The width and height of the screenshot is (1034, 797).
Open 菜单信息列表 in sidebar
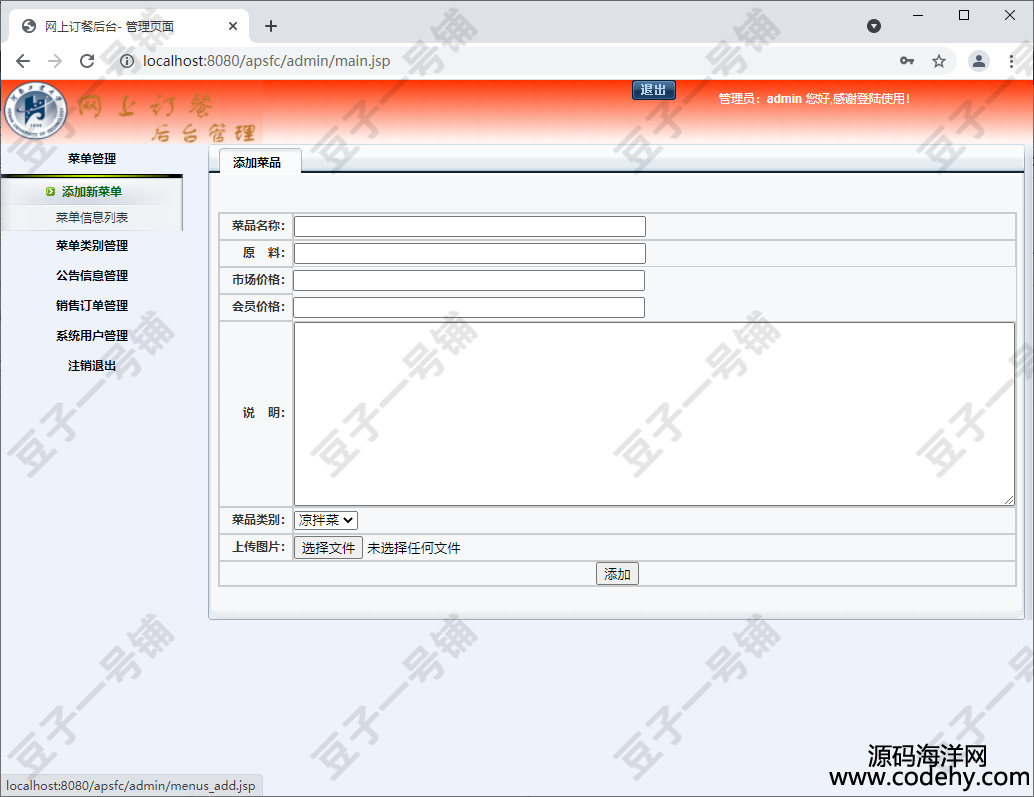[x=92, y=218]
